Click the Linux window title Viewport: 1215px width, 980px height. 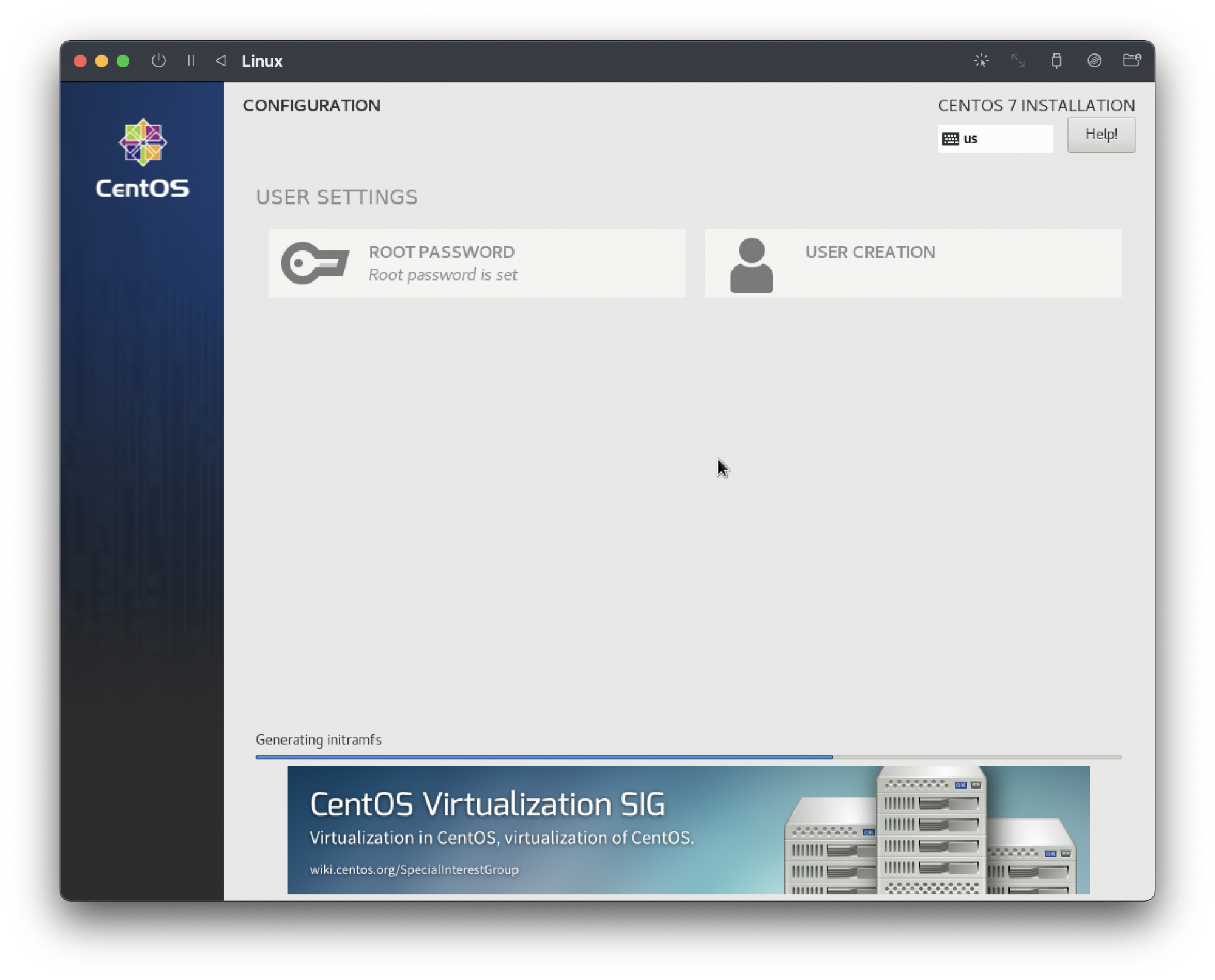pos(262,61)
